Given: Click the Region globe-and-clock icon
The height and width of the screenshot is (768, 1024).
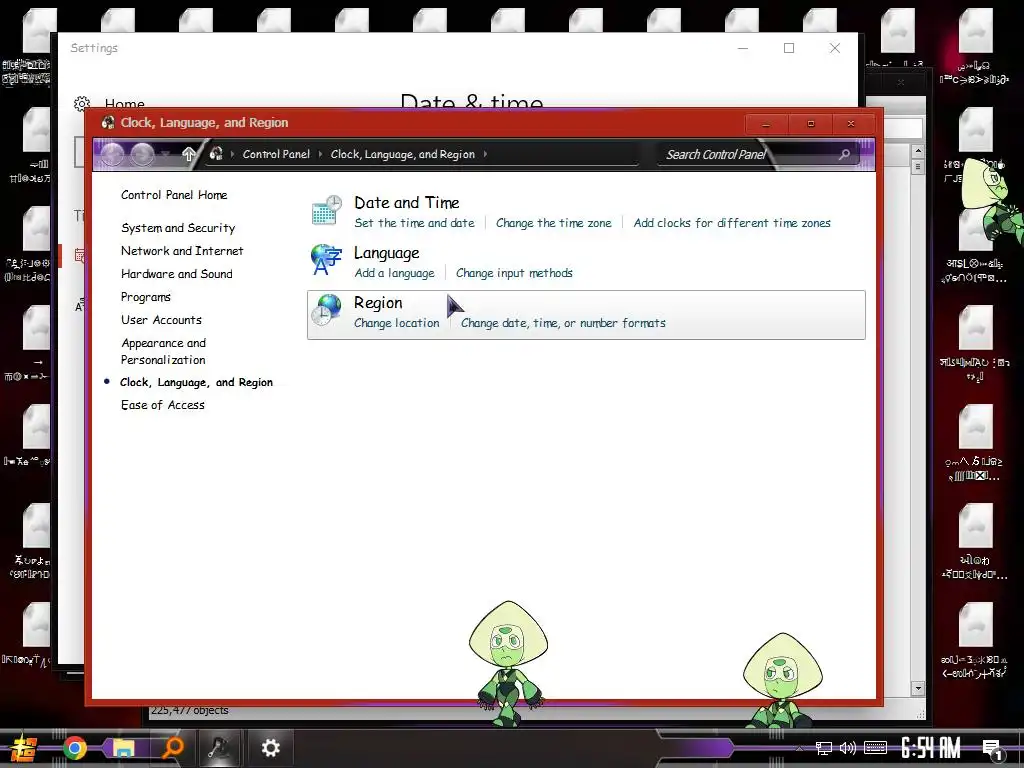Looking at the screenshot, I should pos(326,310).
